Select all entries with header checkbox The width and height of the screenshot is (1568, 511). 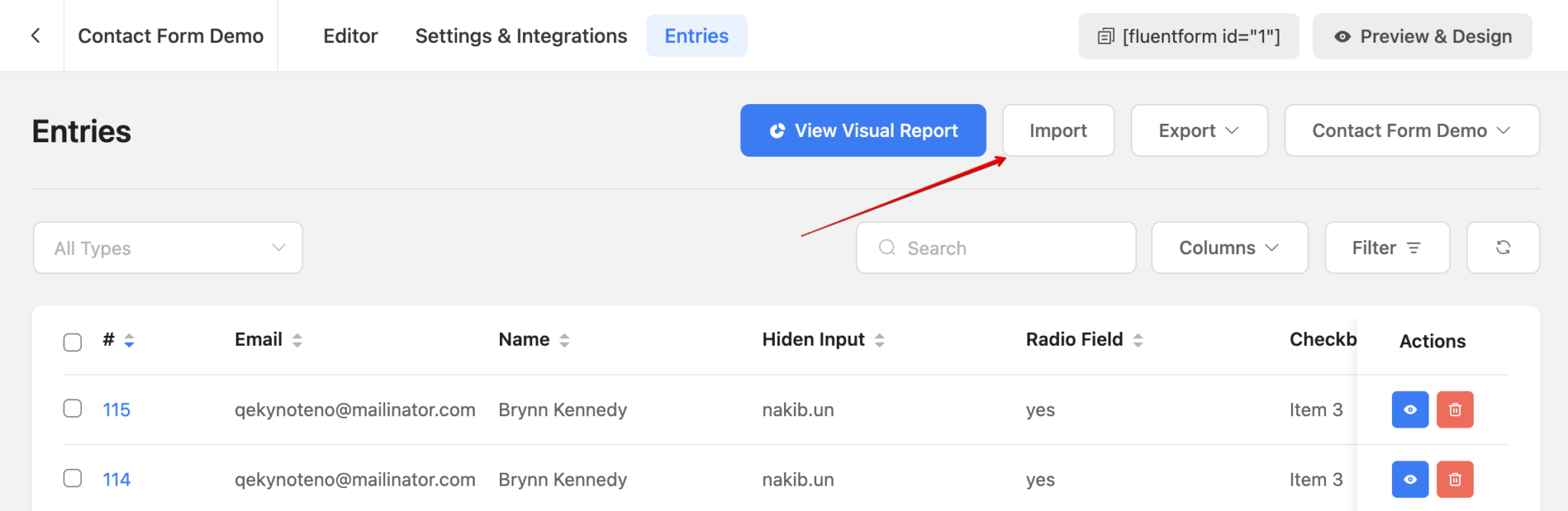coord(73,342)
